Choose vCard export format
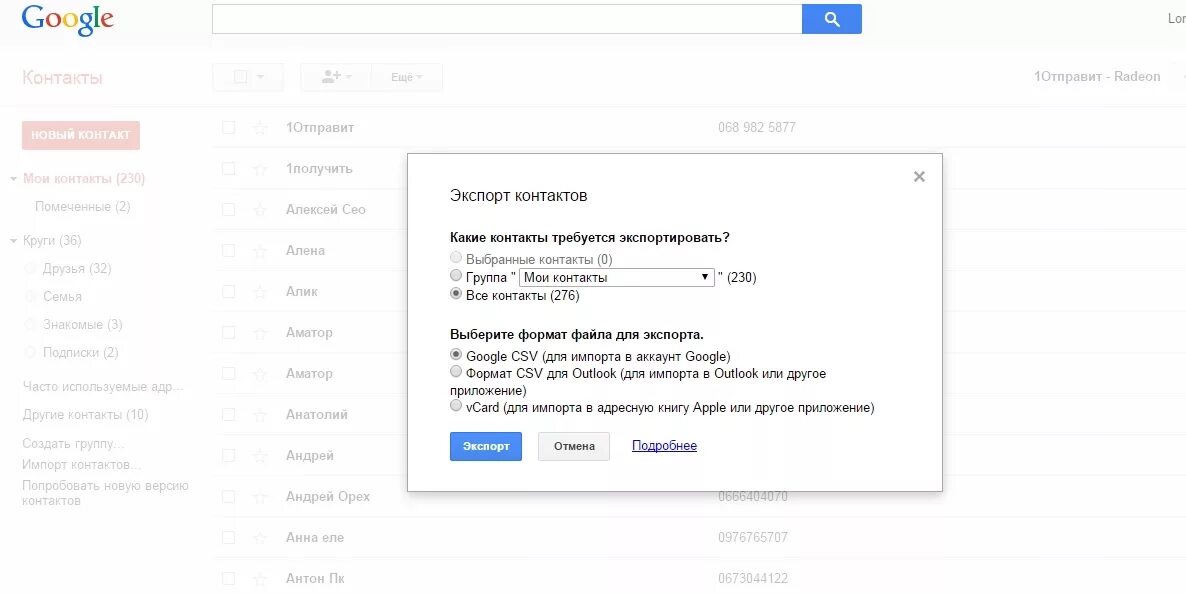 pyautogui.click(x=456, y=406)
